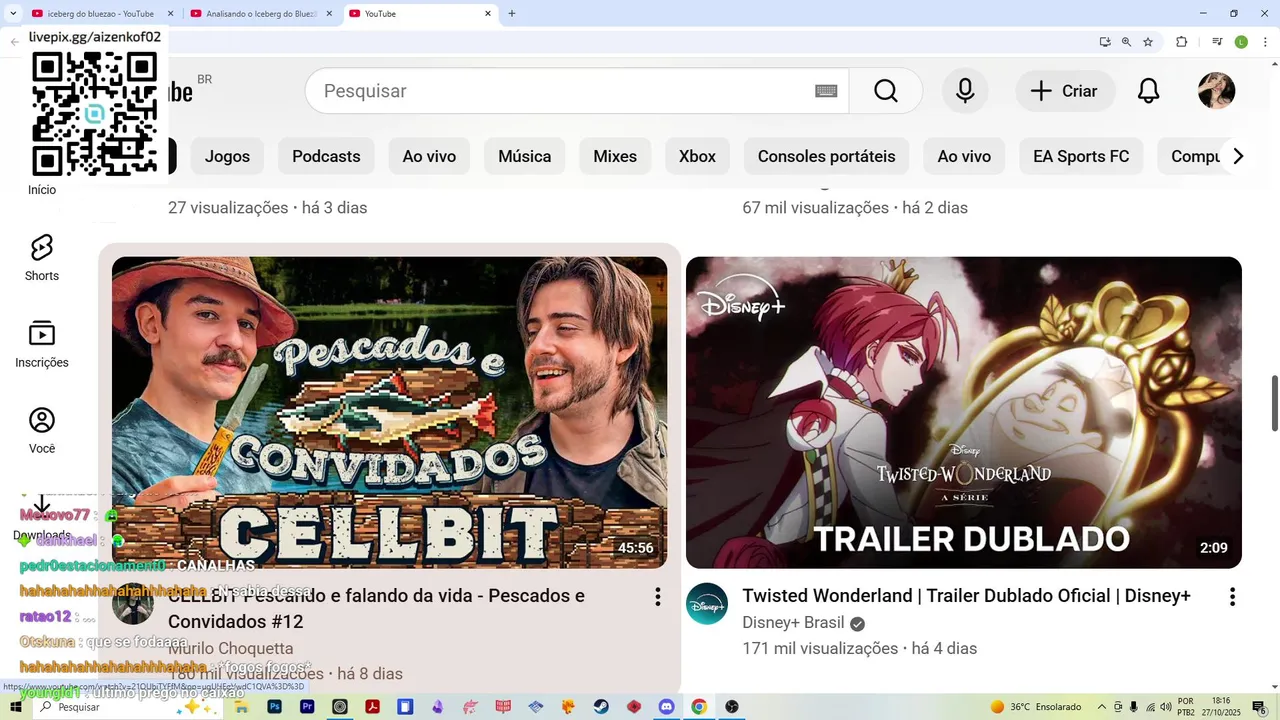
Task: Go to Inscrições in the sidebar
Action: click(x=42, y=345)
